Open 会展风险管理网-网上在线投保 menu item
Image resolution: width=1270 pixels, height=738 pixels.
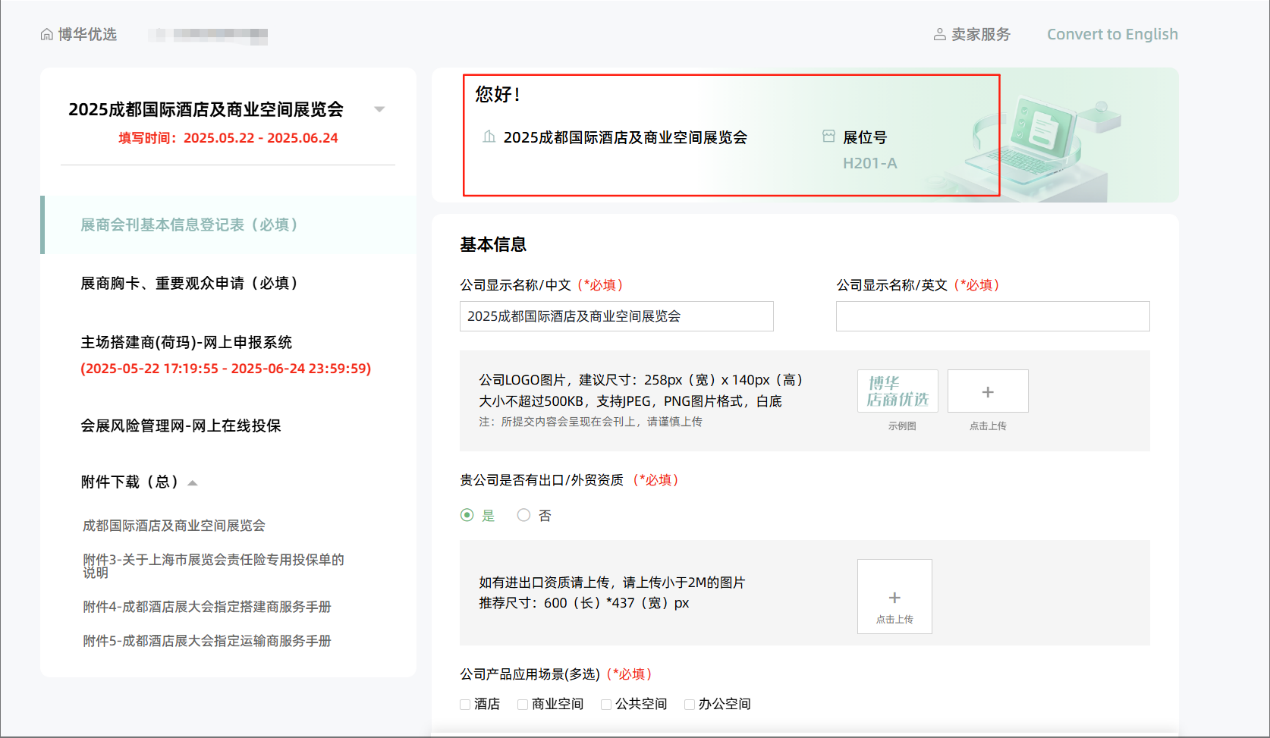pyautogui.click(x=181, y=425)
